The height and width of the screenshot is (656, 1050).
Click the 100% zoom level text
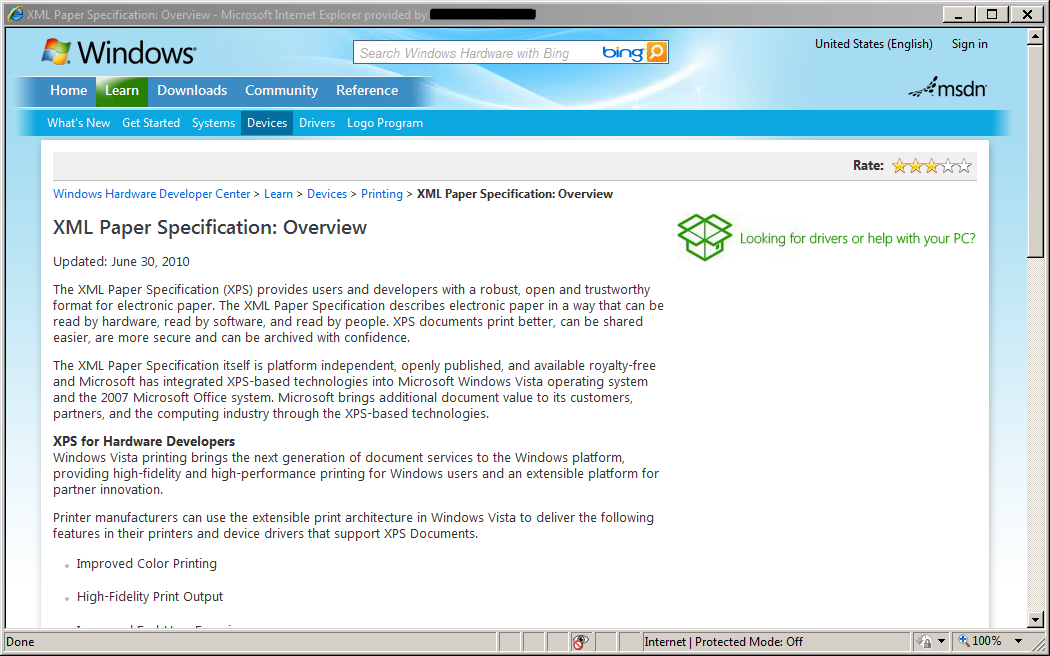click(x=986, y=641)
